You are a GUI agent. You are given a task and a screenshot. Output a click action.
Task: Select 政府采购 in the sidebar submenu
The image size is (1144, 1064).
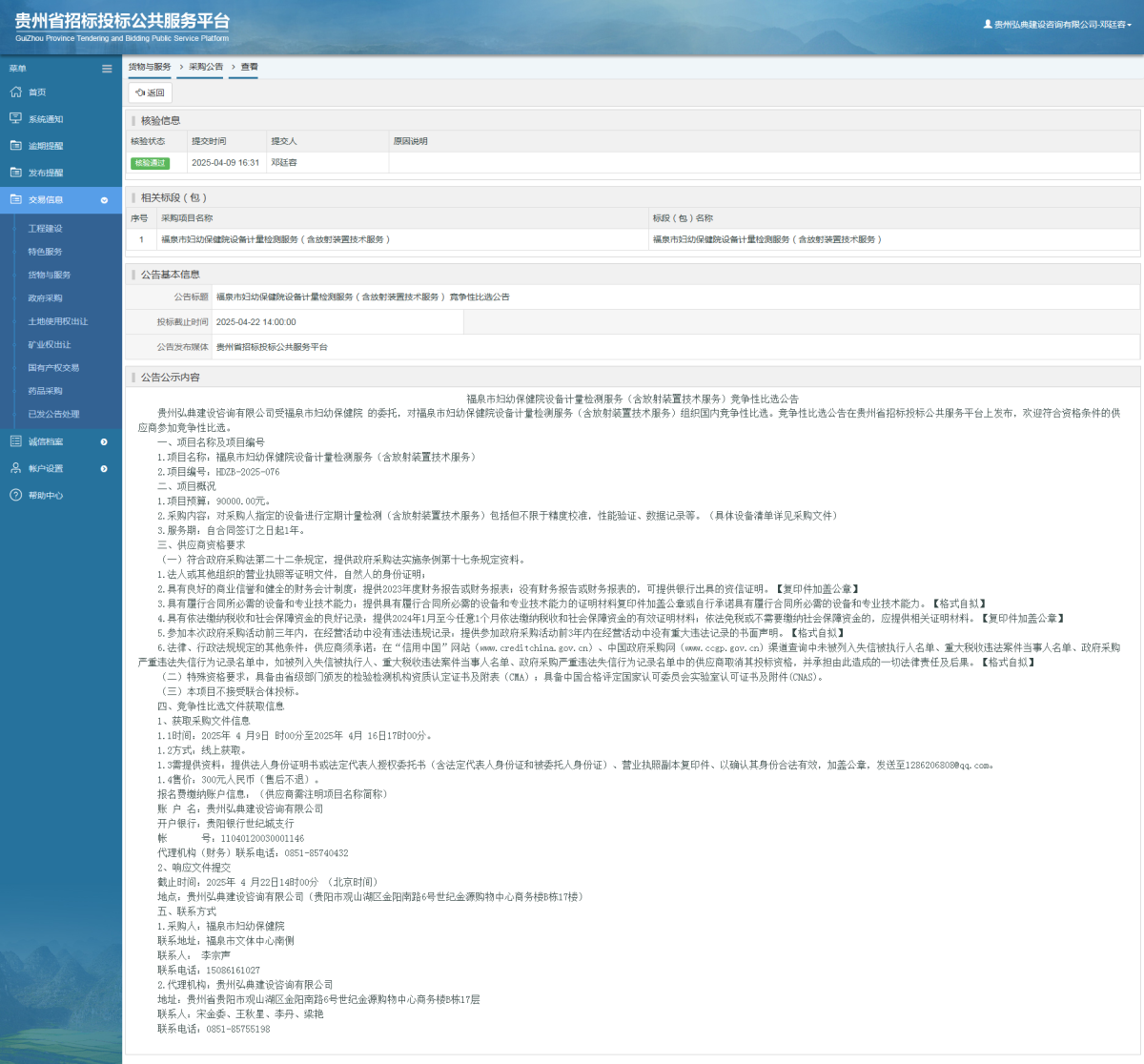coord(45,298)
